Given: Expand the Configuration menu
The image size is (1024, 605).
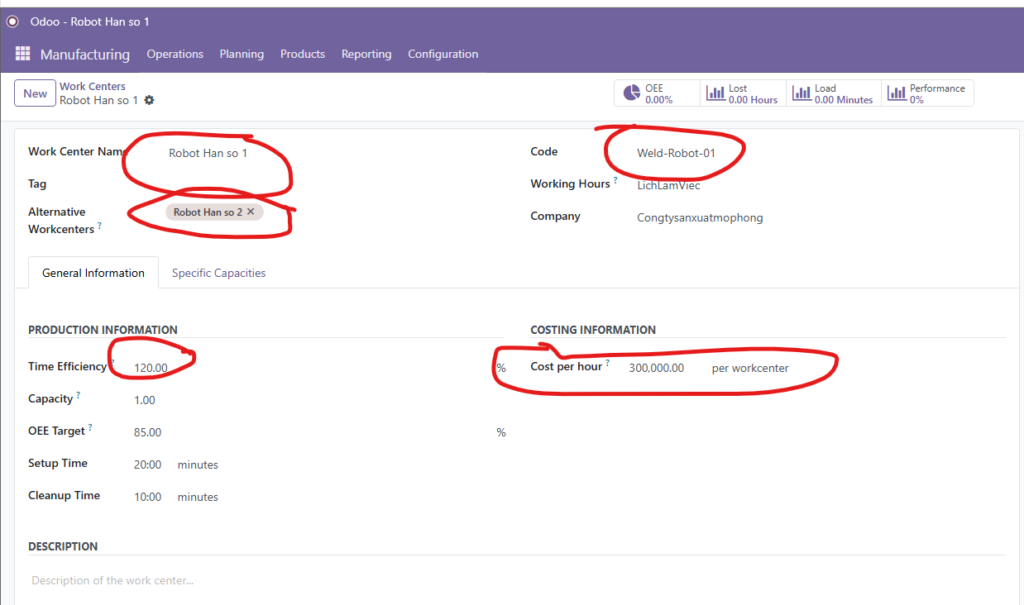Looking at the screenshot, I should point(443,54).
